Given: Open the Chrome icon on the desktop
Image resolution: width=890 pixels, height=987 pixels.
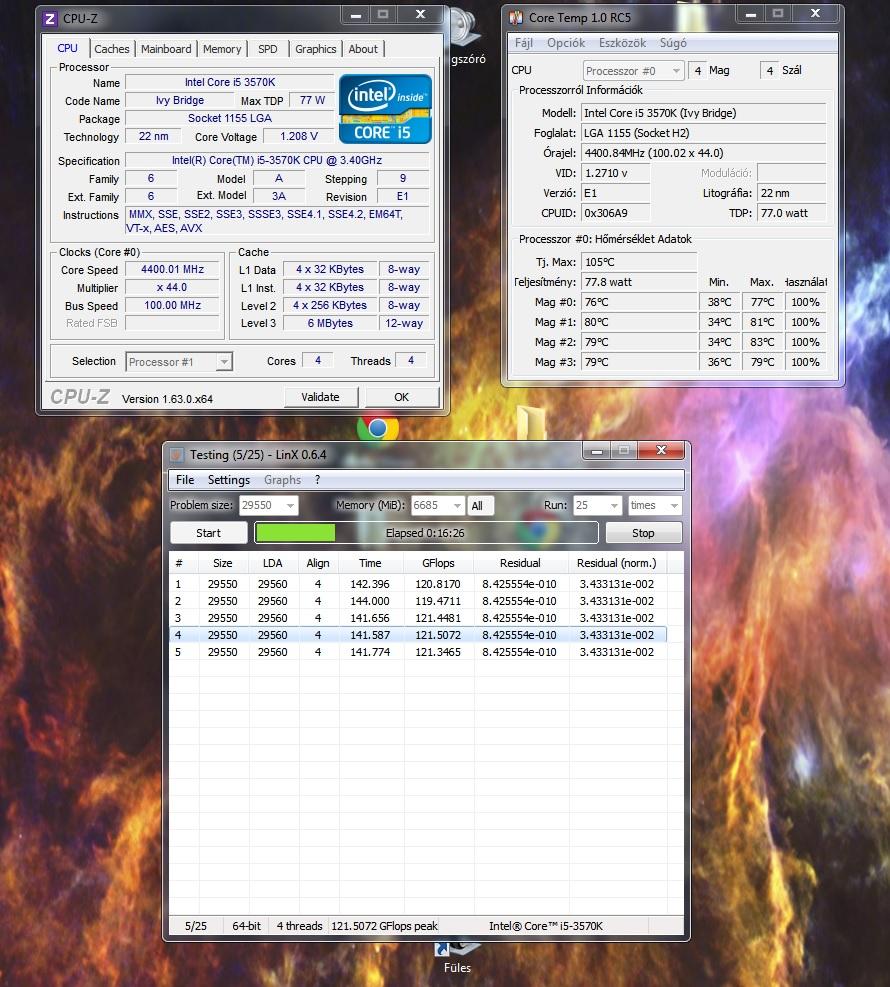Looking at the screenshot, I should (x=378, y=427).
